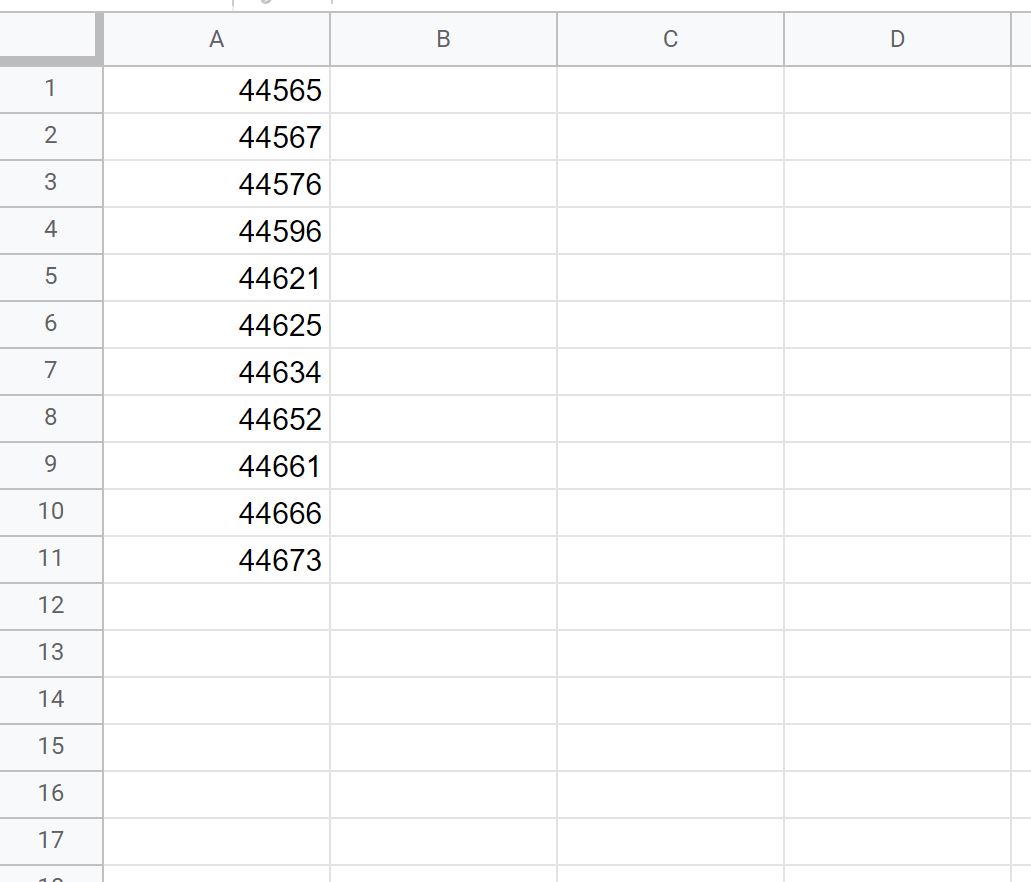Select empty cell B5

tap(443, 278)
